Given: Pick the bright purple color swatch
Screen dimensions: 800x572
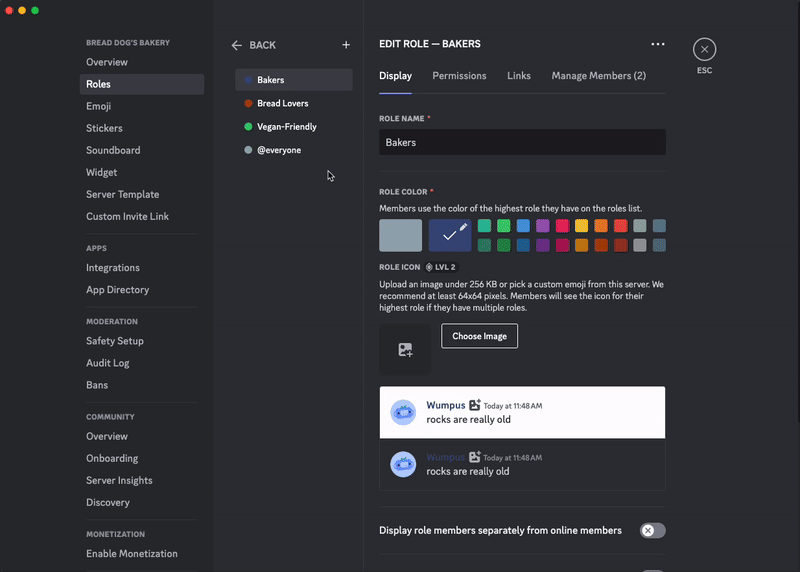Looking at the screenshot, I should tap(543, 226).
